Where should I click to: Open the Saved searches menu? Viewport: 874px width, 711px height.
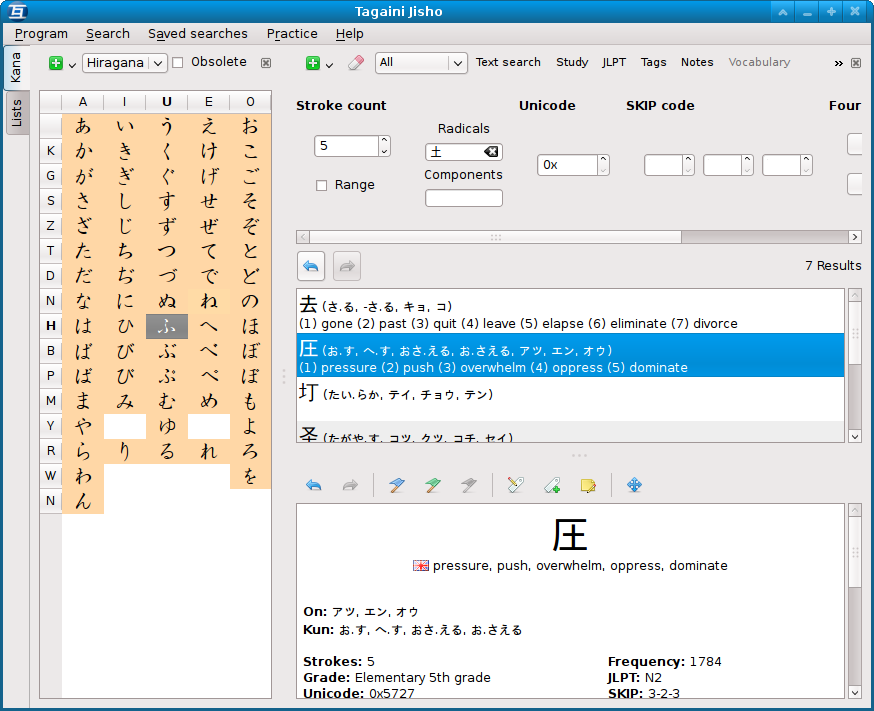point(198,34)
